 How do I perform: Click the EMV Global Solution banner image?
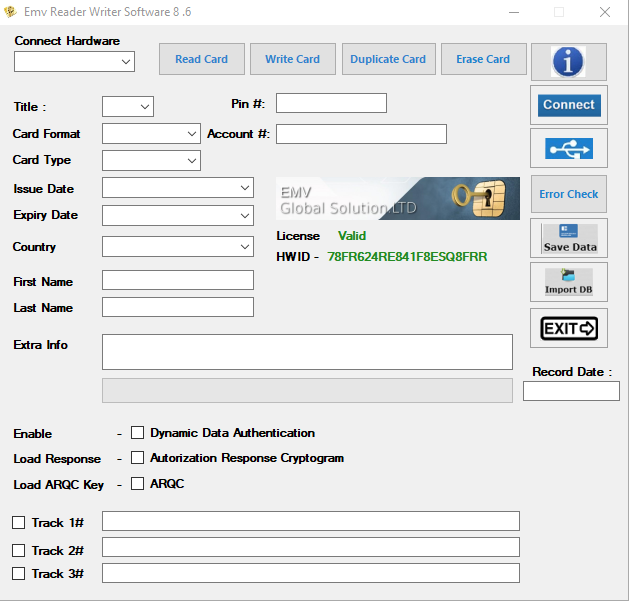click(398, 198)
